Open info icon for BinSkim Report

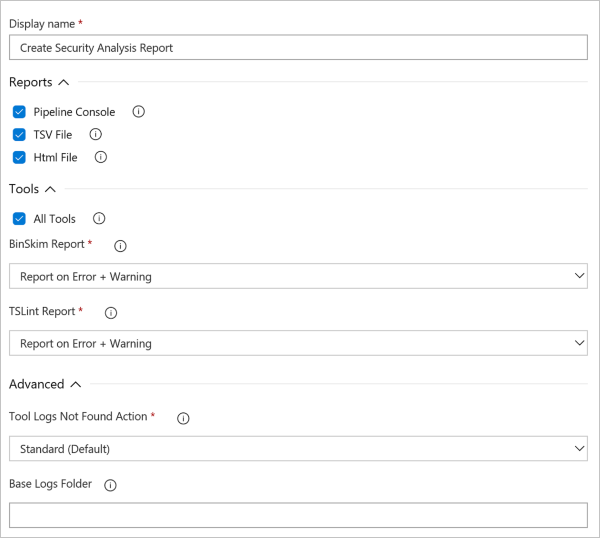[121, 245]
